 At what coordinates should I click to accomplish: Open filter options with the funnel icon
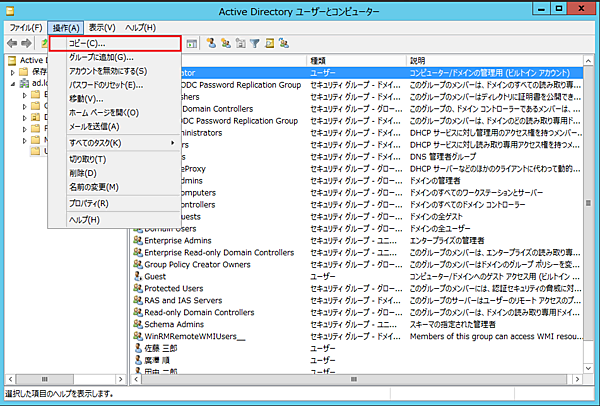click(x=255, y=43)
